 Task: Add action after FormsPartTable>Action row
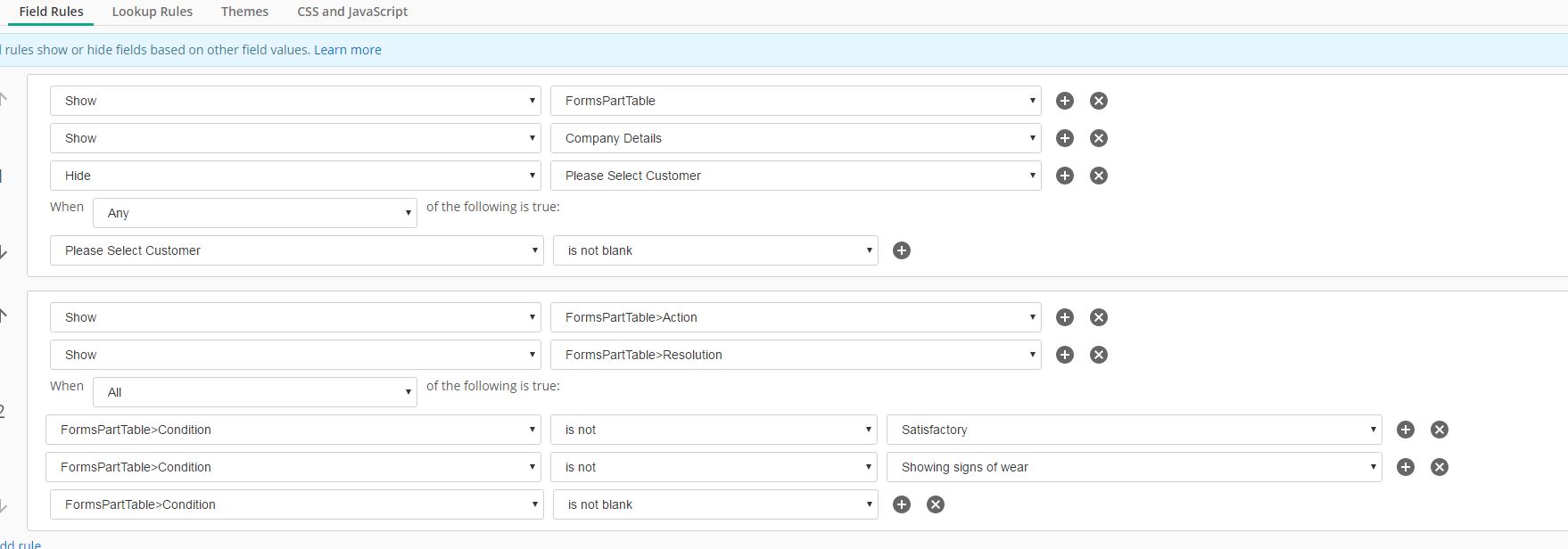click(x=1065, y=317)
